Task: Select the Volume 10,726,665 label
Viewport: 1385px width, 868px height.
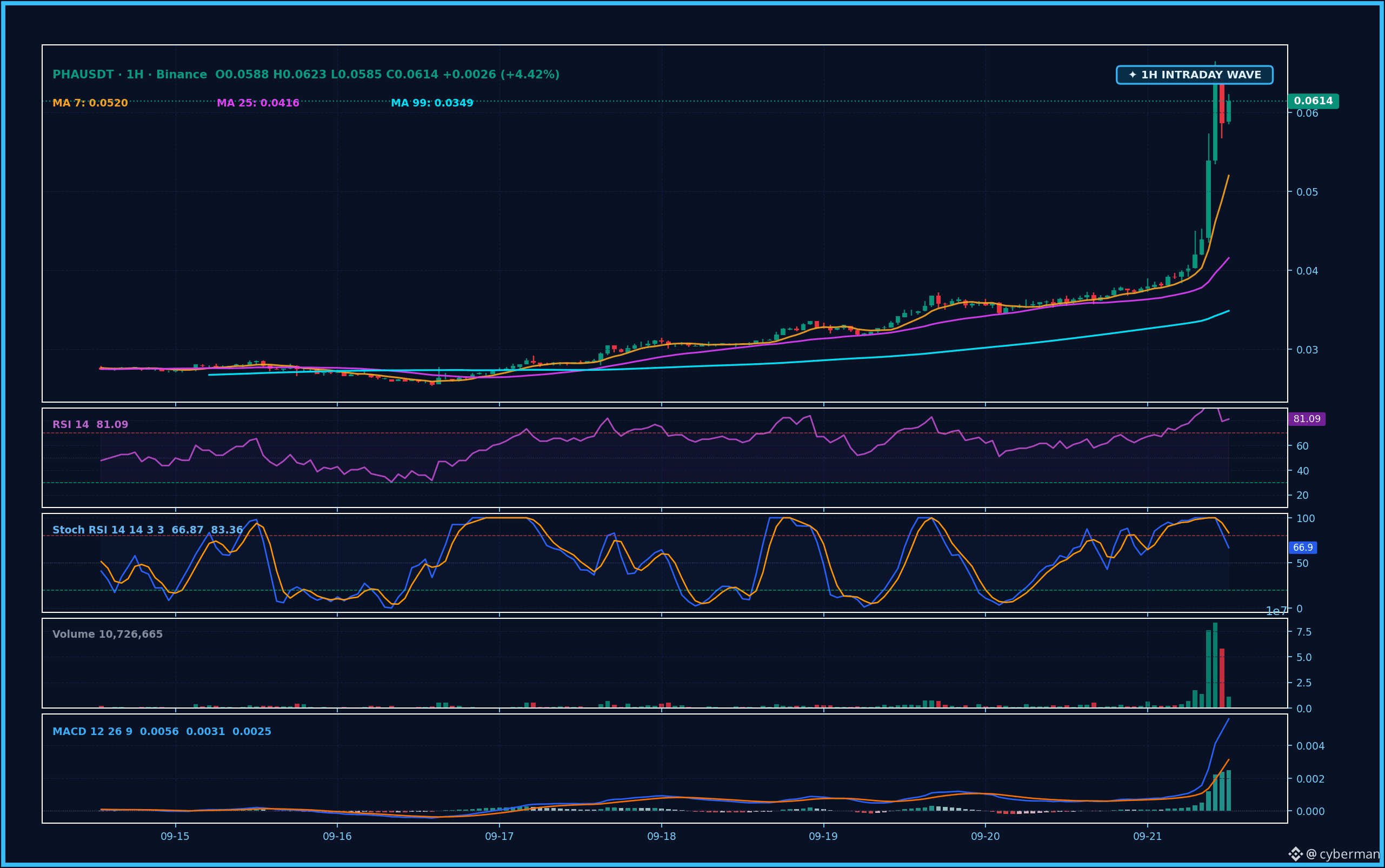Action: coord(108,635)
